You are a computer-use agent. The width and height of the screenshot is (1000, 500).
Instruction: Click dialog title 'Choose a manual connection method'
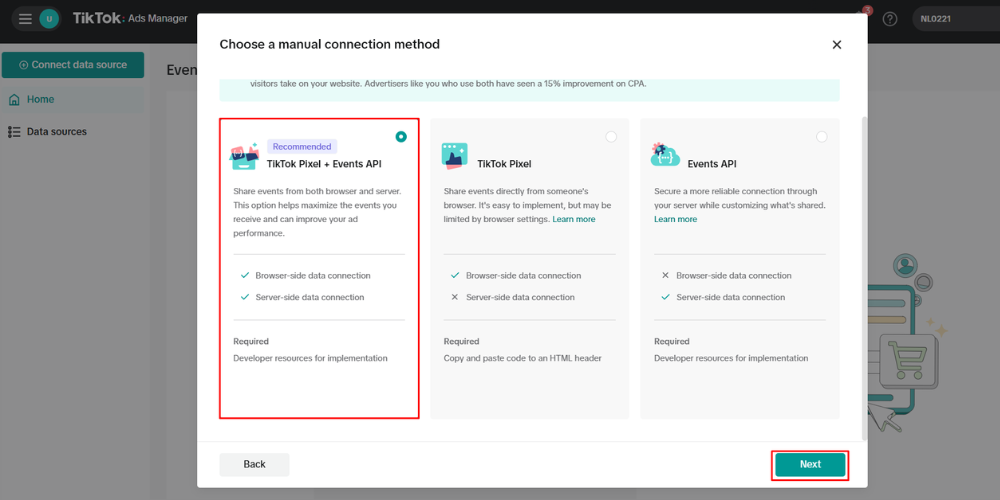[x=330, y=45]
